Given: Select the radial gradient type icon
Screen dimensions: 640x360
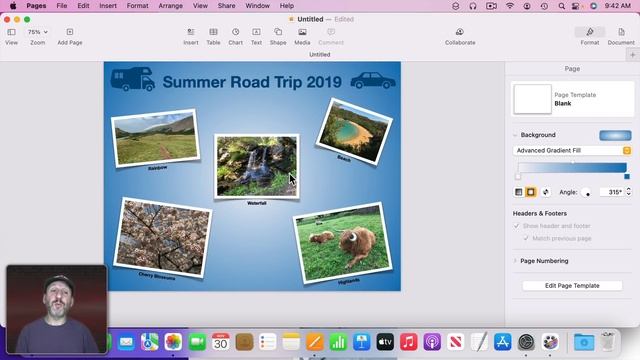Looking at the screenshot, I should (531, 192).
